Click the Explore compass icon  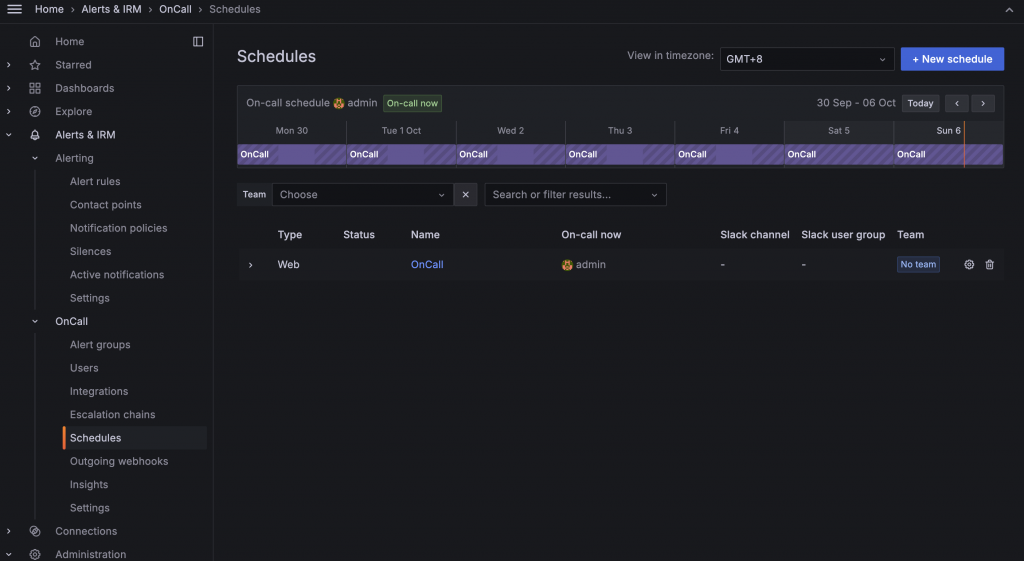(x=35, y=112)
